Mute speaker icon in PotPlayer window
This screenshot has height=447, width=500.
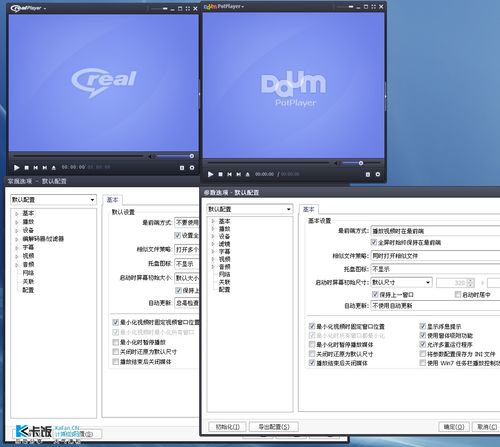pos(336,163)
